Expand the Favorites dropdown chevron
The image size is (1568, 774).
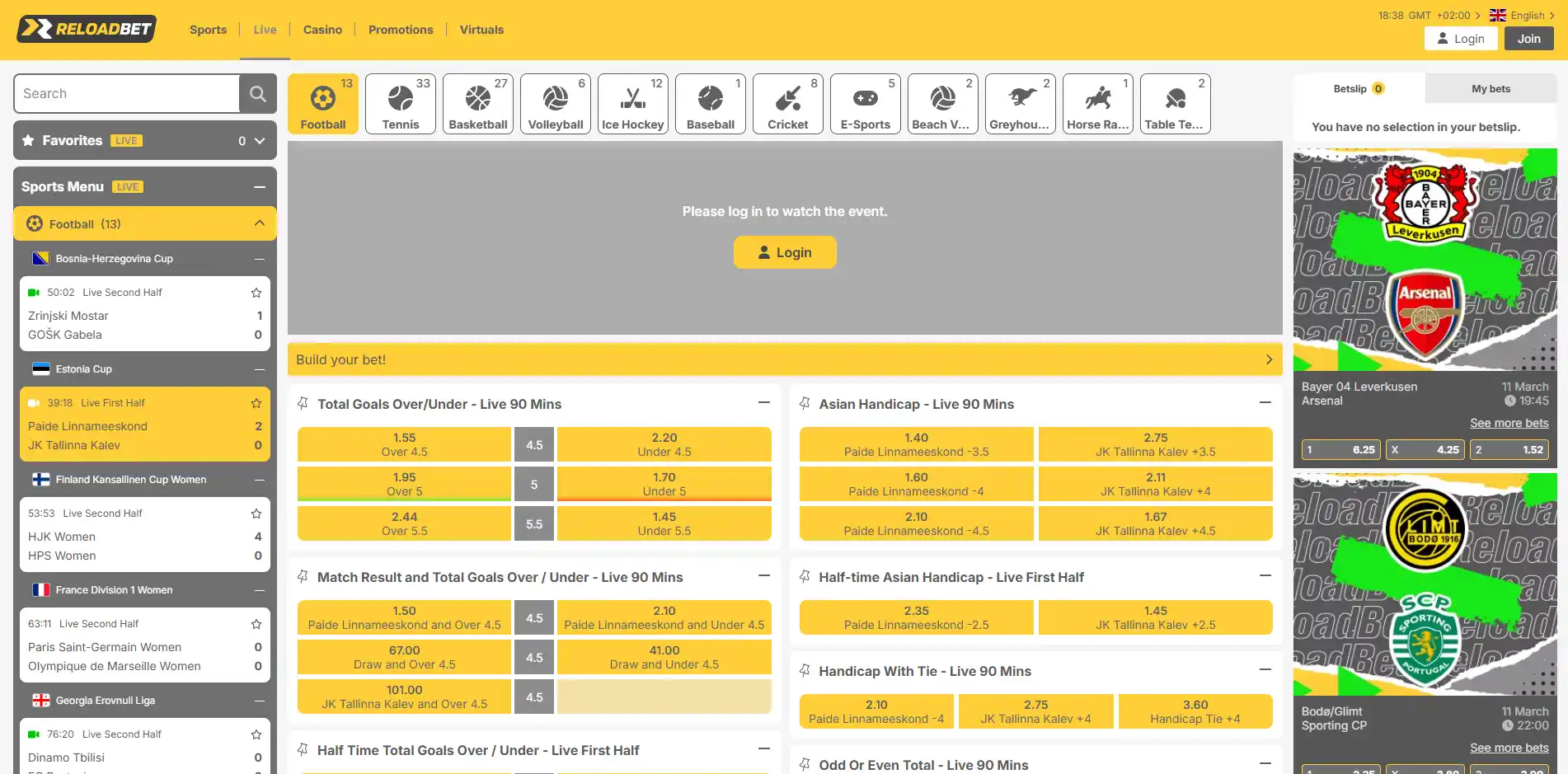(x=260, y=141)
